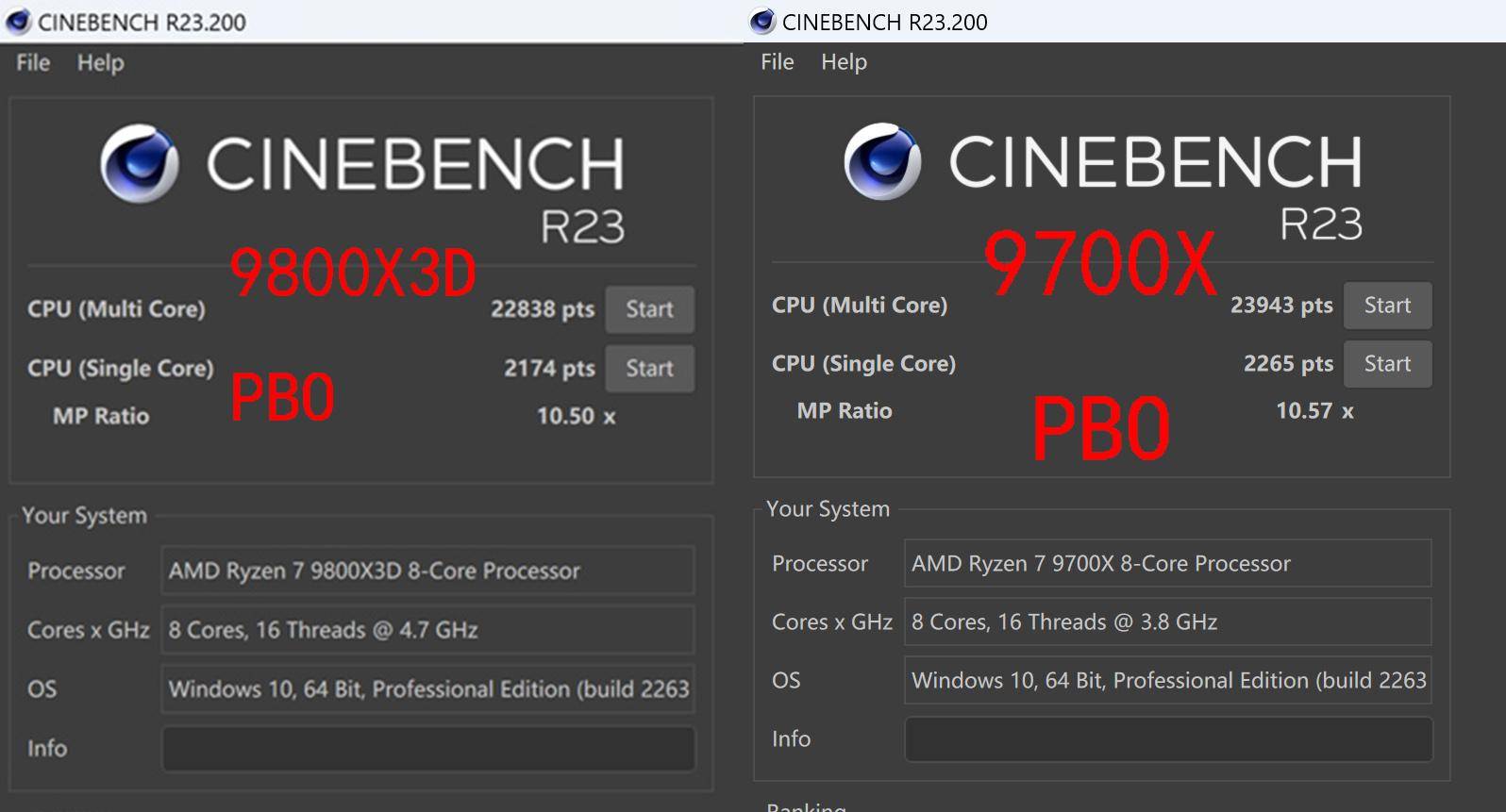Click 'CINEBENCH R23.200' title of left window
1506x812 pixels.
click(142, 23)
